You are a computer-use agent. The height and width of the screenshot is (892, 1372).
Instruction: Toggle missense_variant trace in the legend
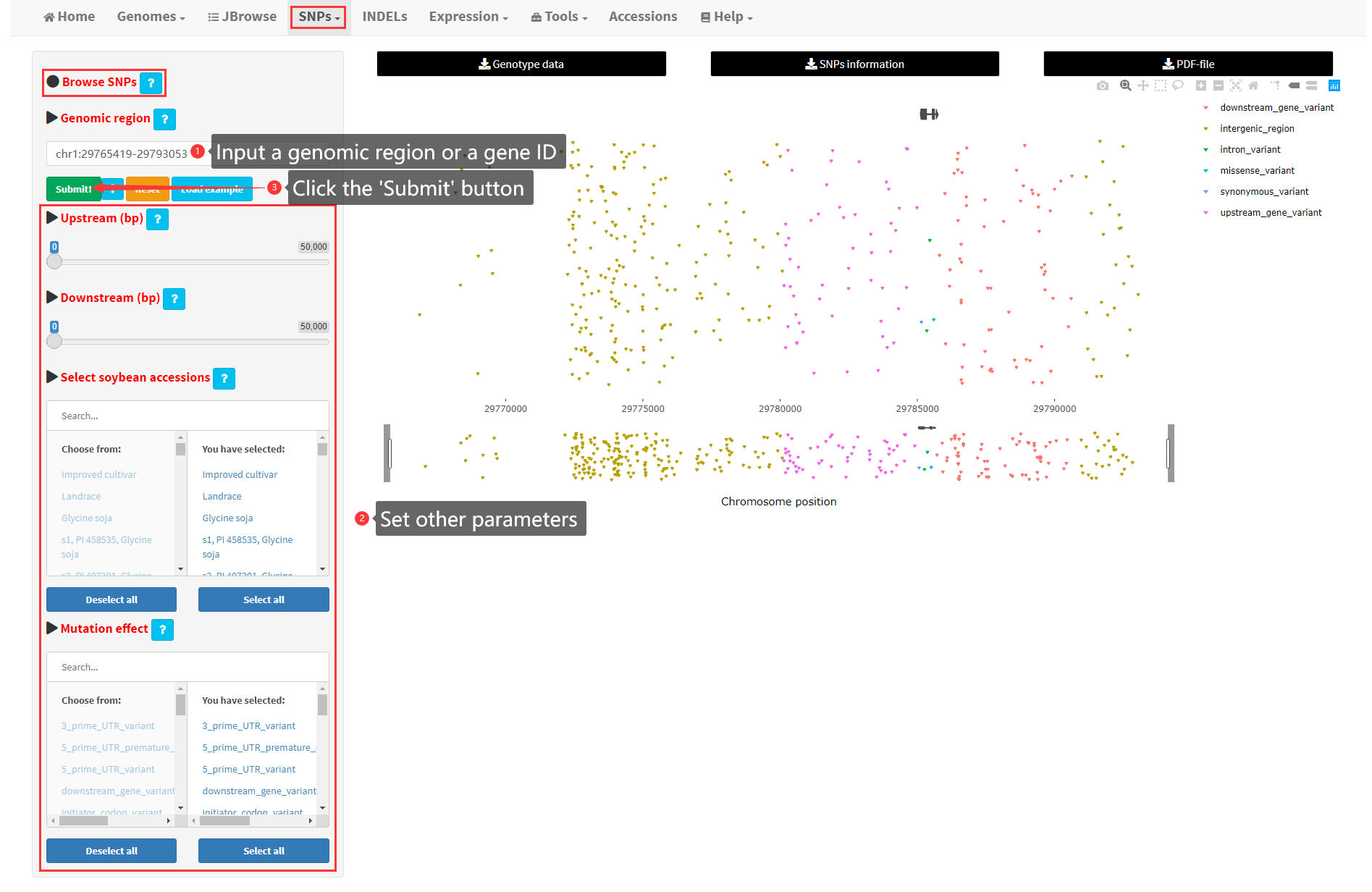point(1257,171)
